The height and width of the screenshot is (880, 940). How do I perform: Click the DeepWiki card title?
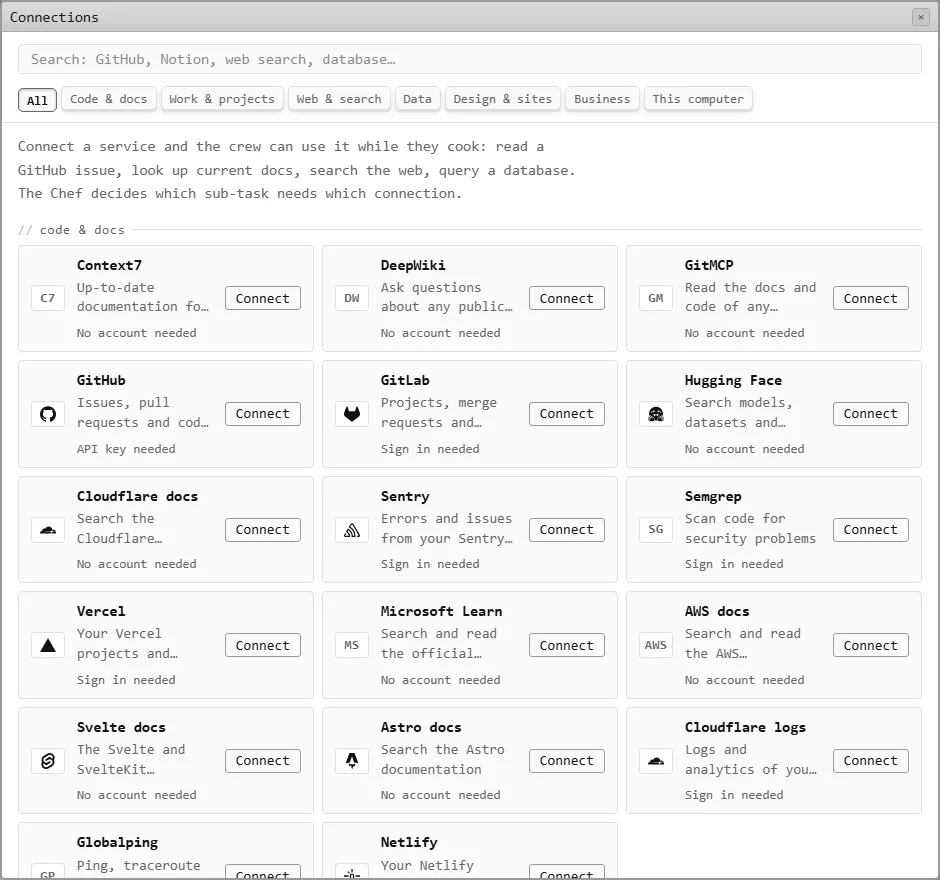coord(413,265)
